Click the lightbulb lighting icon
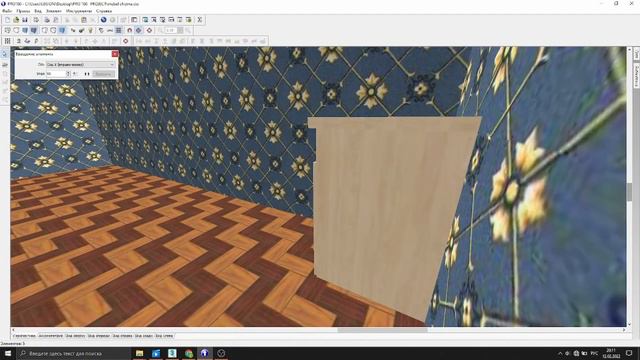 tap(90, 30)
